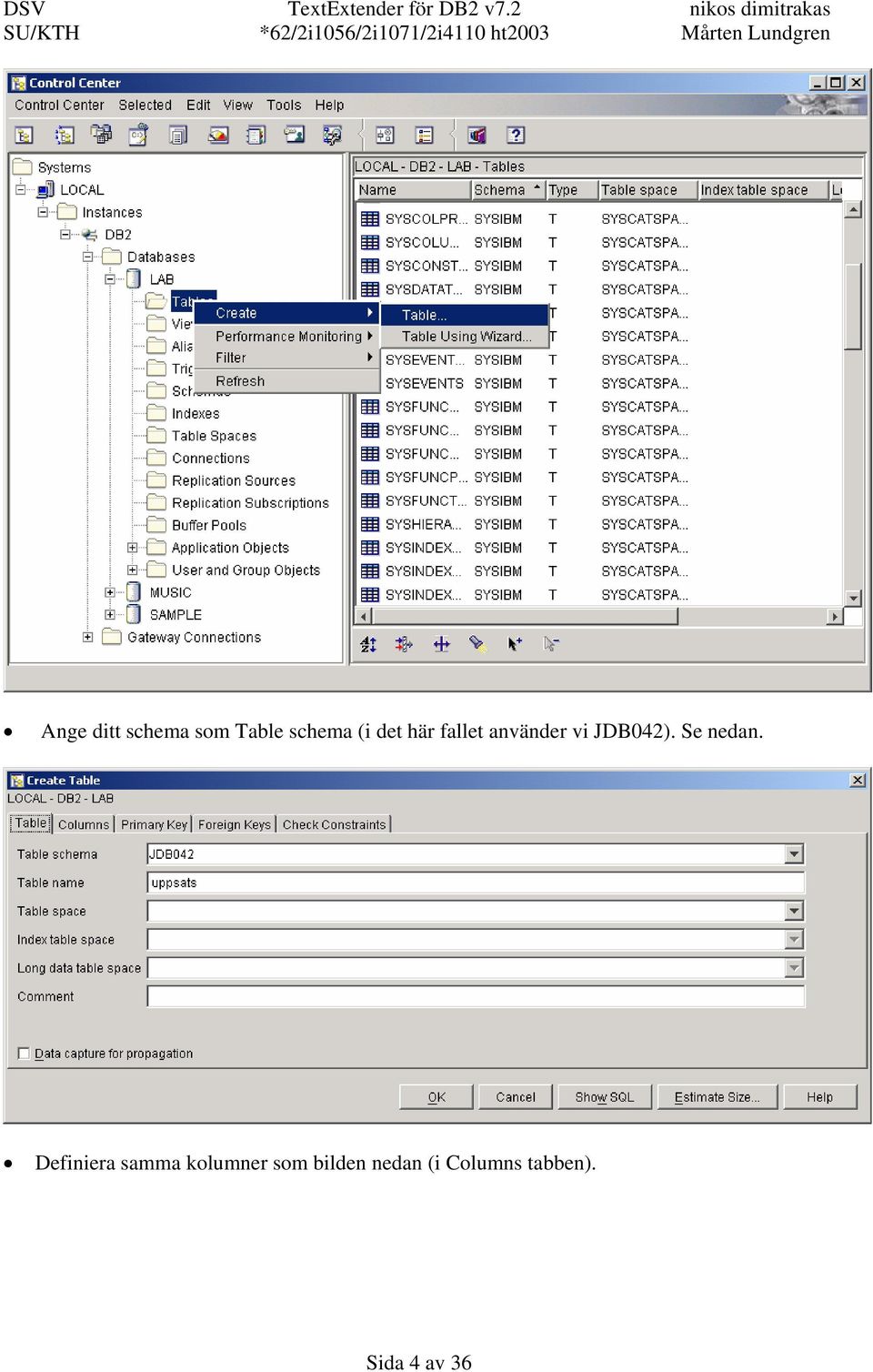This screenshot has width=873, height=1372.
Task: Switch to the Primary Key tab
Action: [x=154, y=824]
